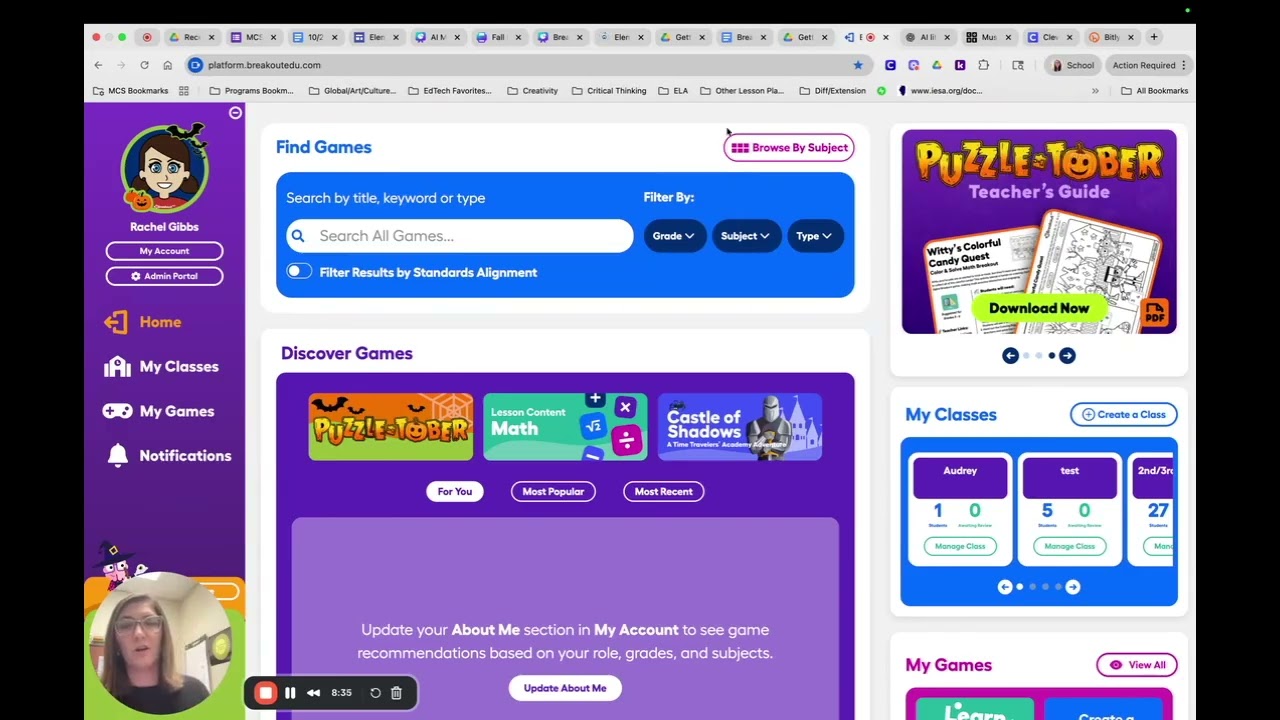
Task: Expand the Subject filter dropdown
Action: pos(746,236)
